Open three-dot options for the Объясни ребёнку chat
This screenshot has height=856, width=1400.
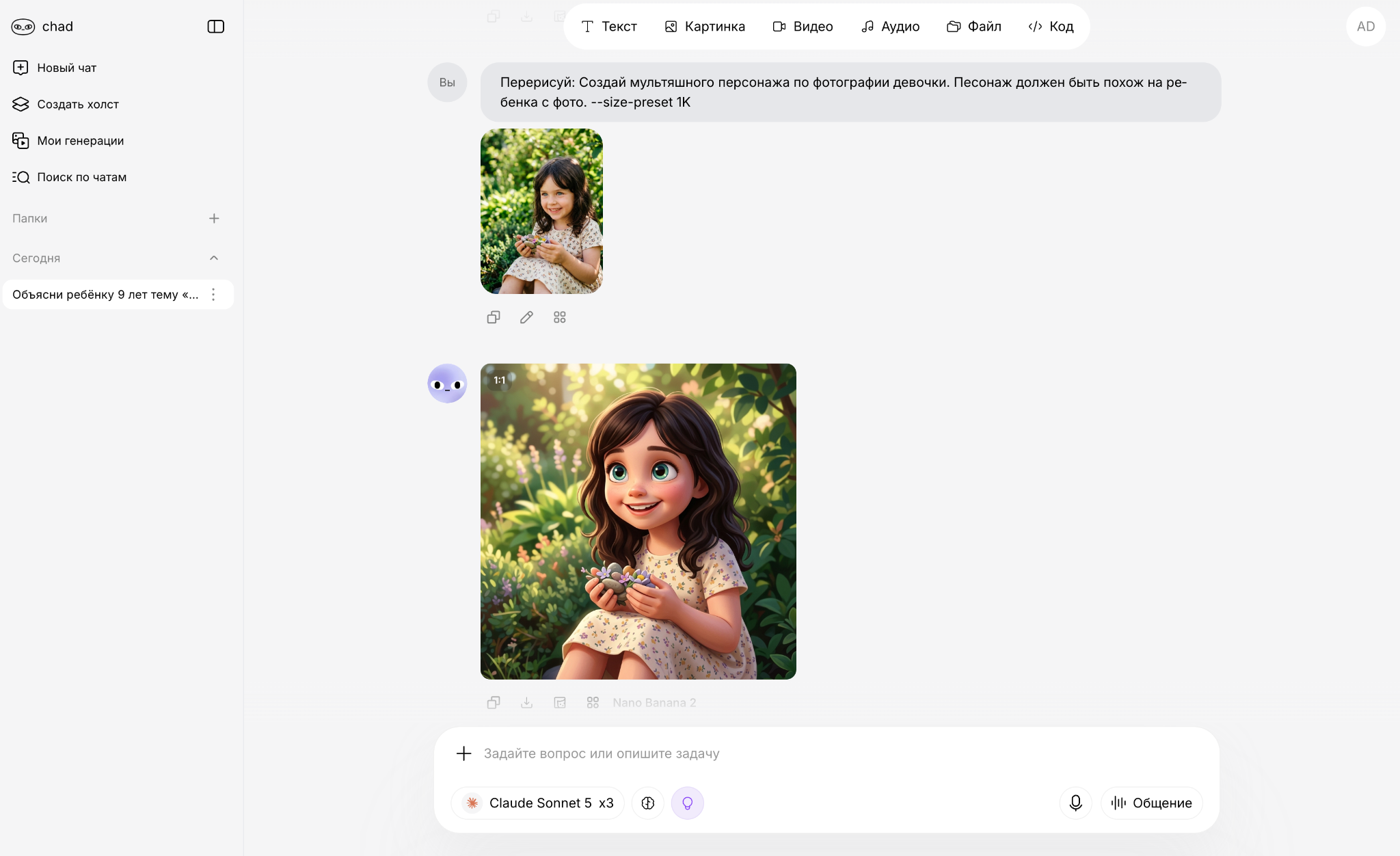[213, 295]
